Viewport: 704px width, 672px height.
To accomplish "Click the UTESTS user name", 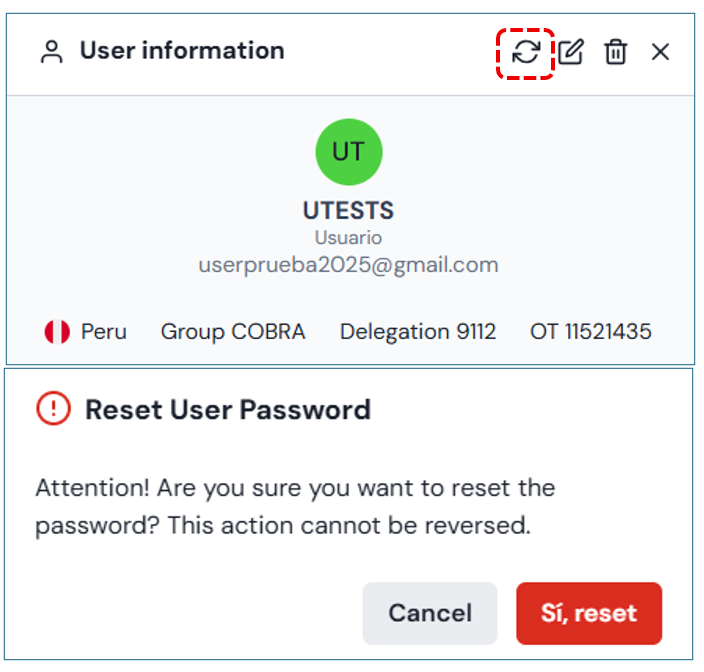I will [x=348, y=211].
